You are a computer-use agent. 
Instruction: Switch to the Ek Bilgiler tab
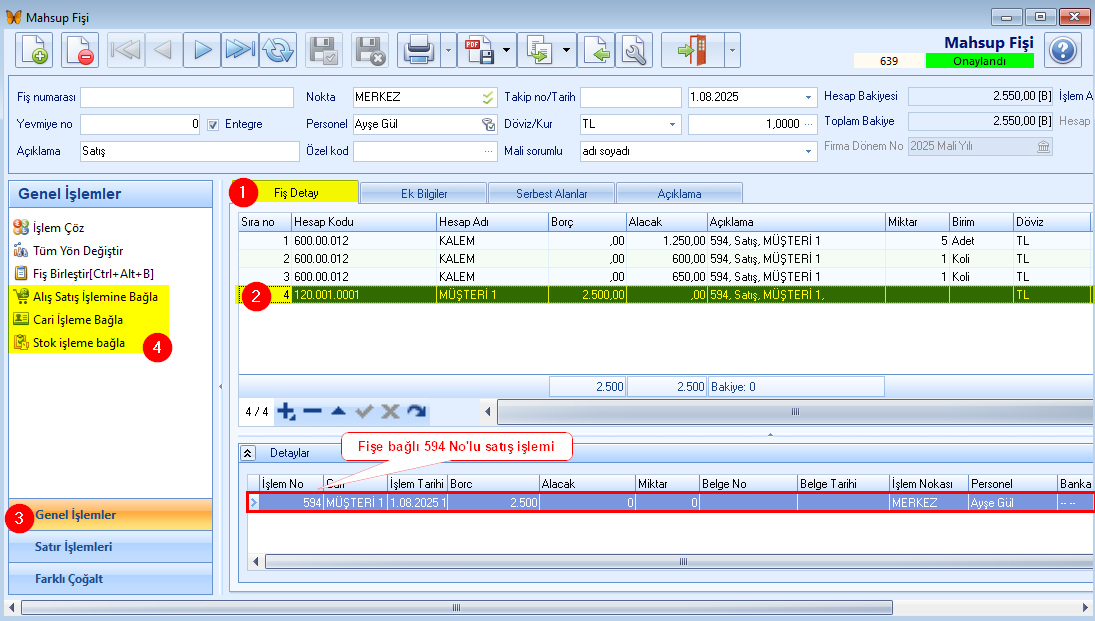pyautogui.click(x=423, y=193)
